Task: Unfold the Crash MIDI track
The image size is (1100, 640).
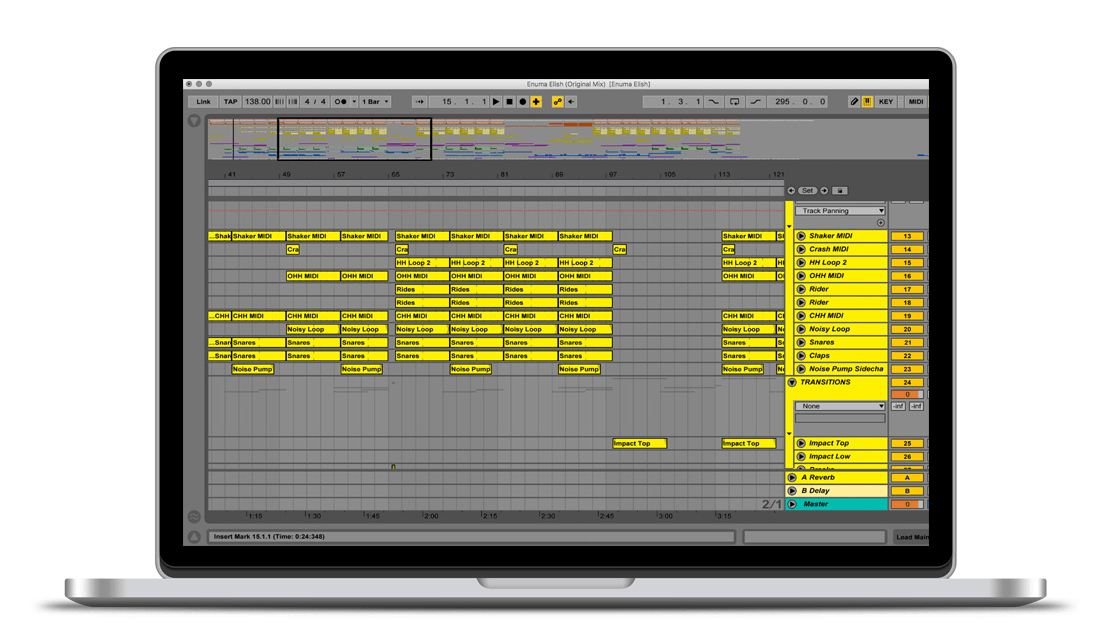Action: 801,249
